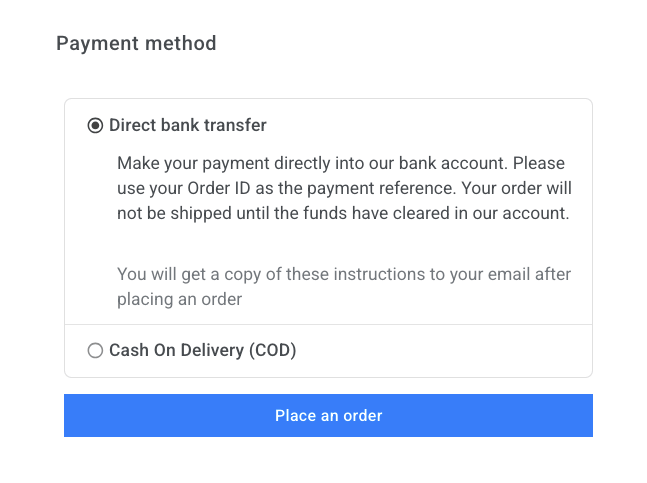Image resolution: width=647 pixels, height=483 pixels.
Task: Click the Place an order button
Action: [328, 415]
